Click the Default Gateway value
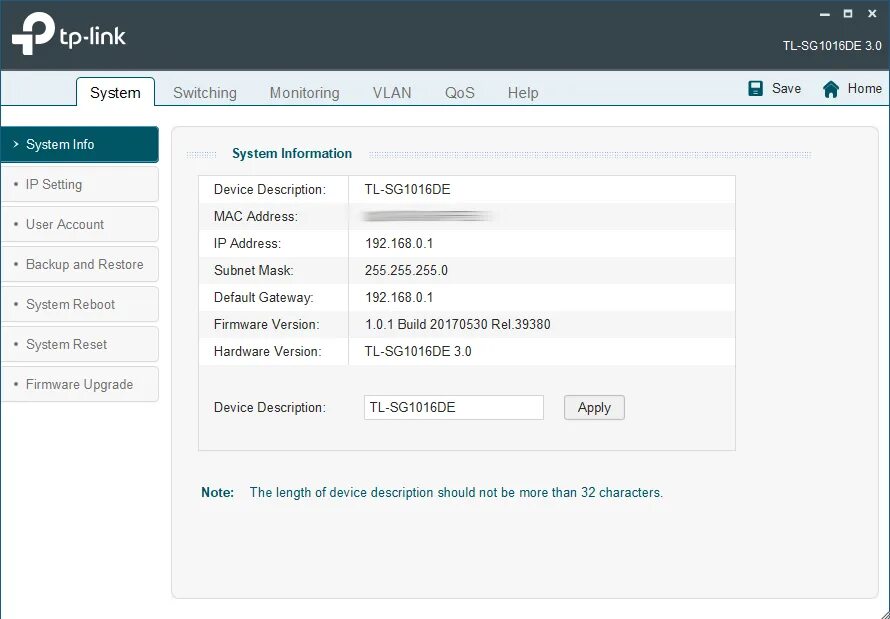Viewport: 890px width, 619px height. click(399, 297)
